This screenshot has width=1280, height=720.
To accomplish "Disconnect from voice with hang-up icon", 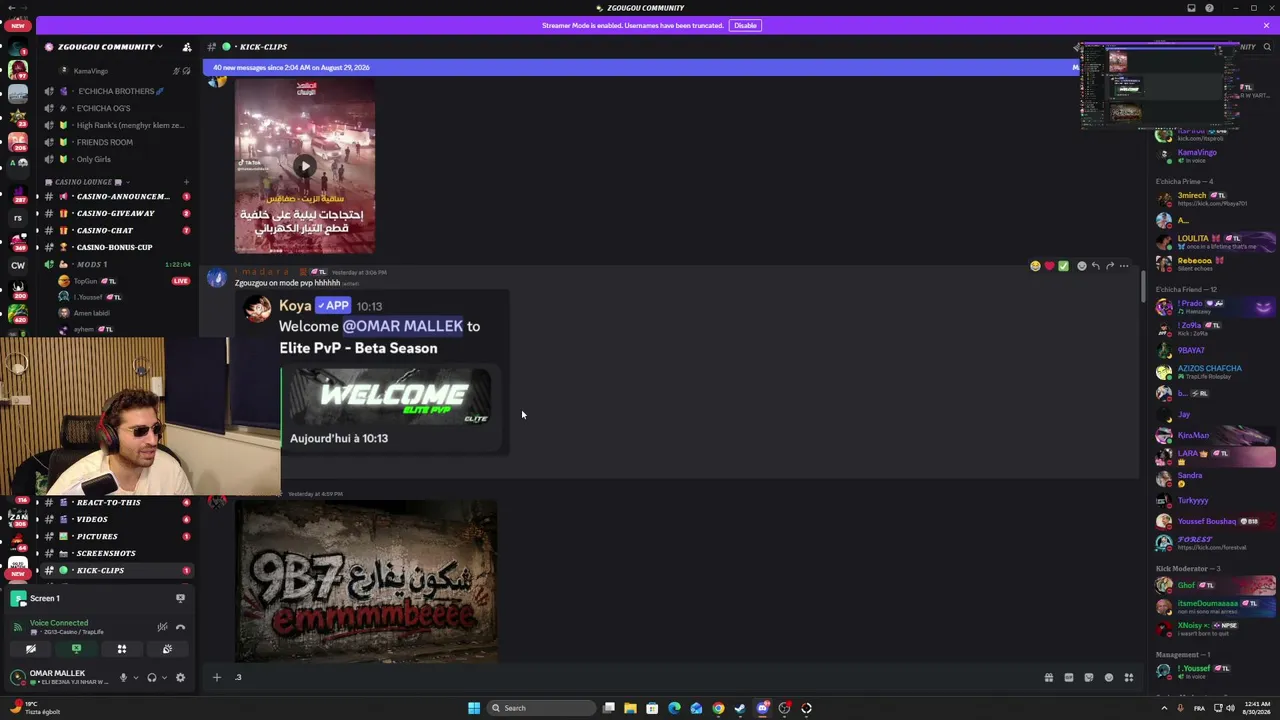I will click(x=180, y=627).
